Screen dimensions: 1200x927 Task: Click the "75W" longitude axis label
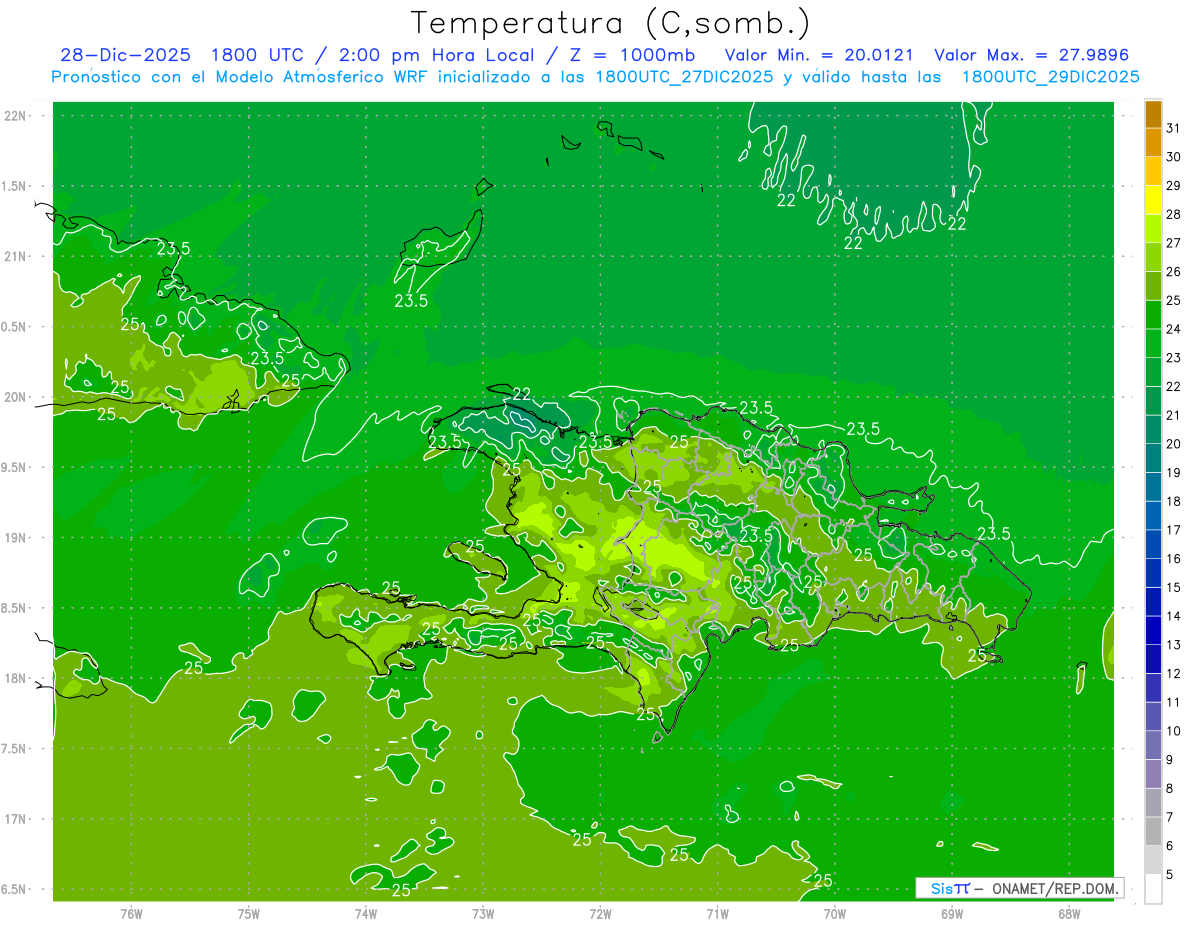249,913
